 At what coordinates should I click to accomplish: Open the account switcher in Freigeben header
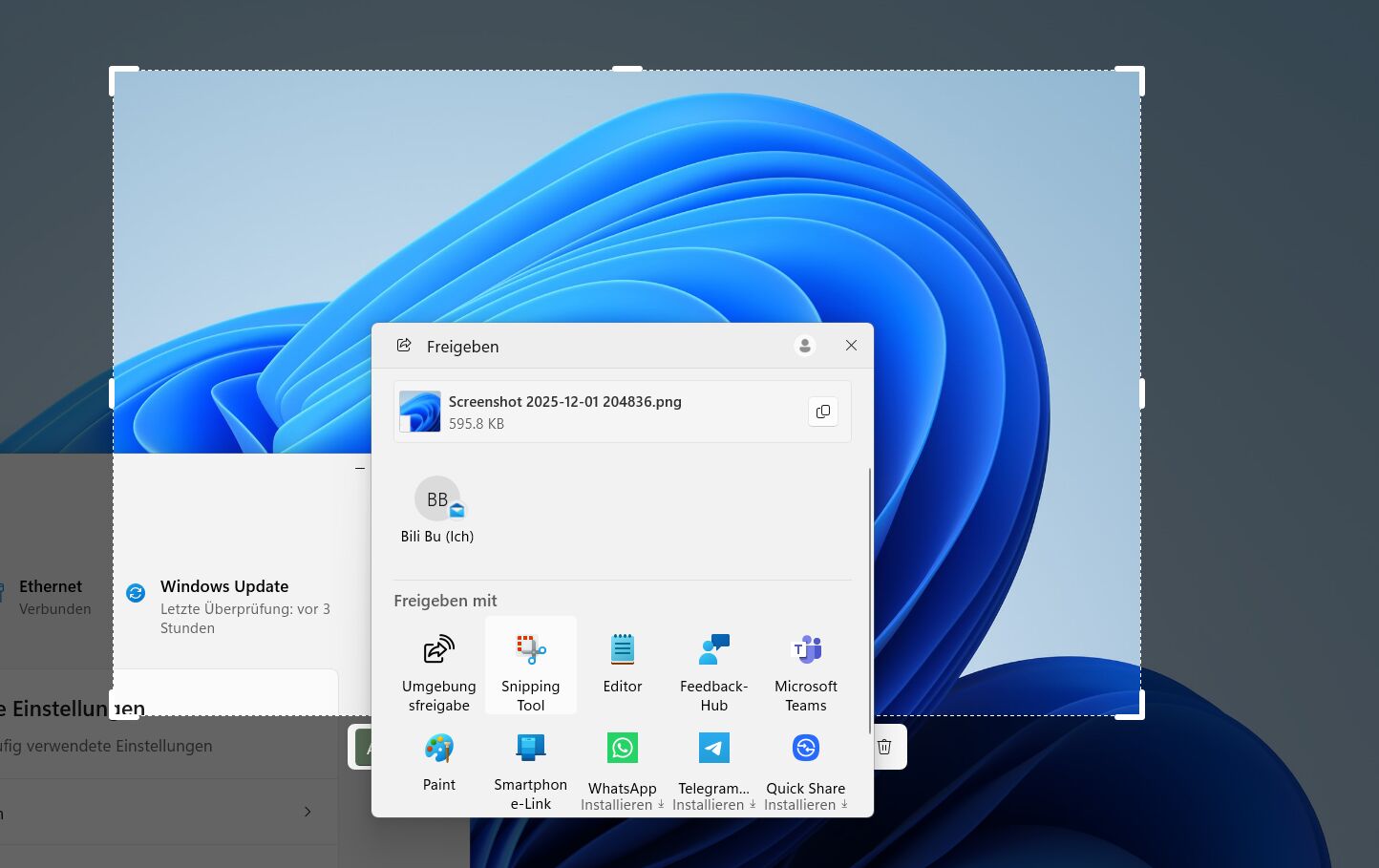tap(804, 346)
